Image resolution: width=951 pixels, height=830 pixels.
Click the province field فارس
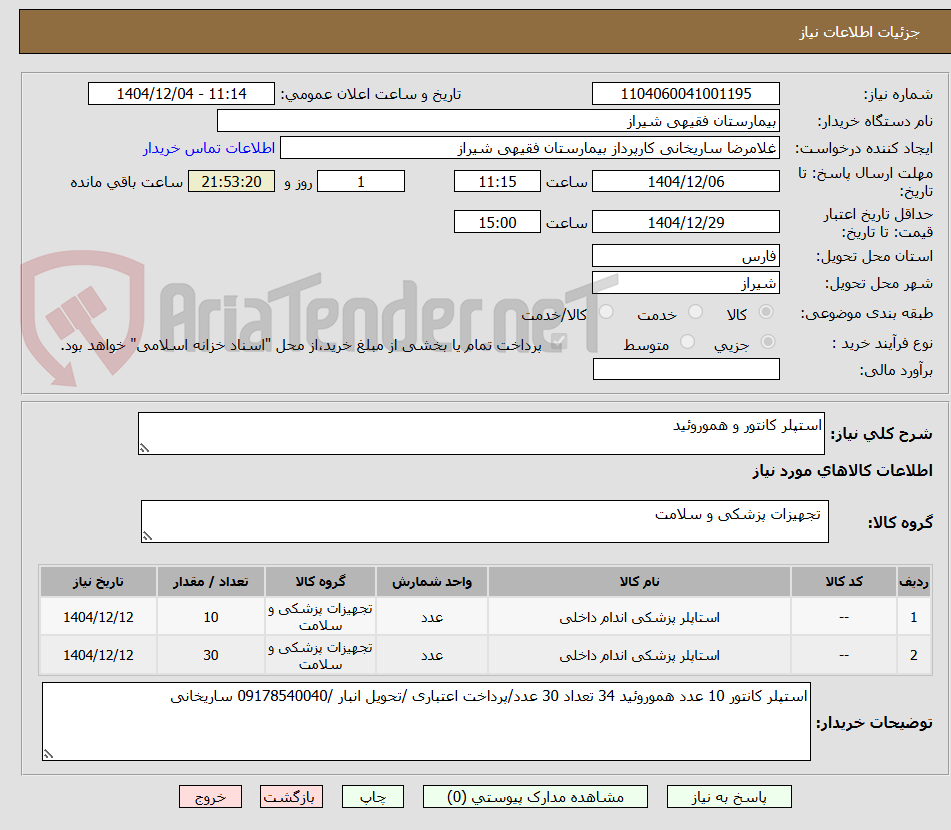[685, 256]
